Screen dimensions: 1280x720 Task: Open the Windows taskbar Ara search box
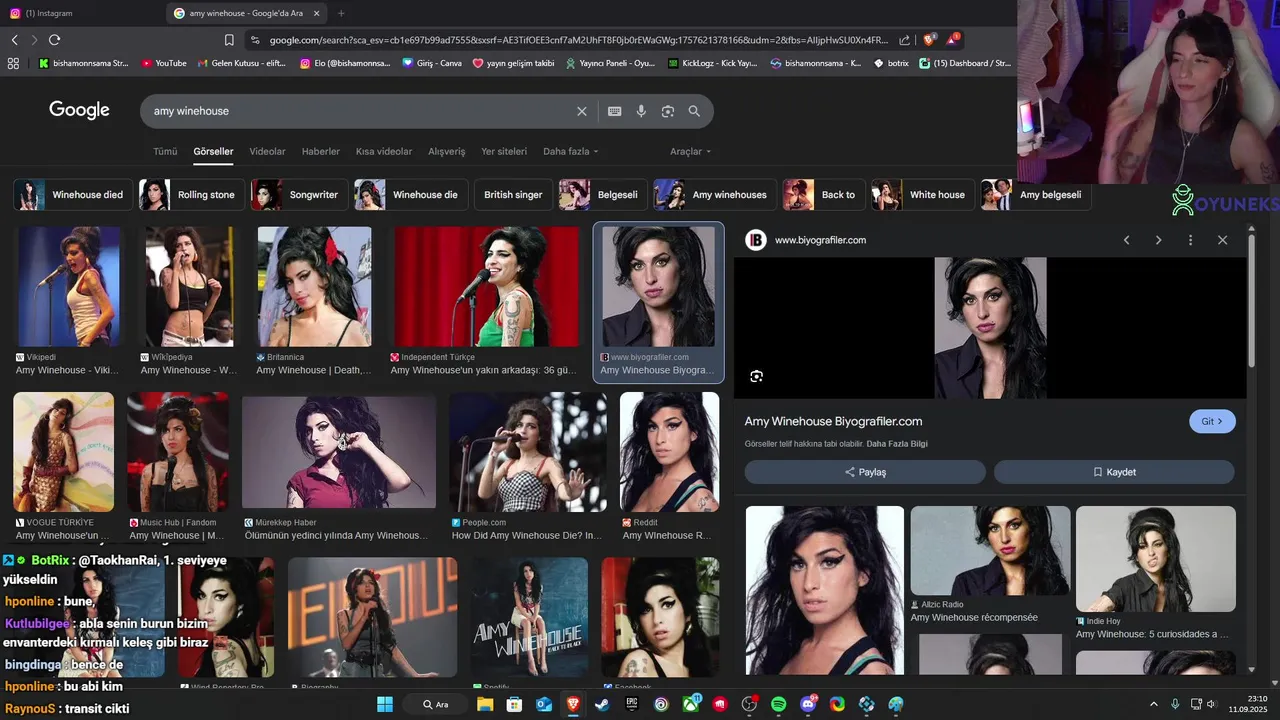click(x=437, y=704)
